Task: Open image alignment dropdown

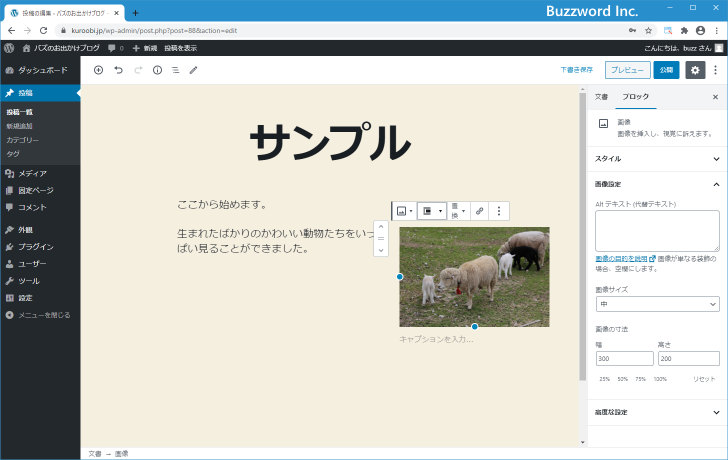Action: pos(431,211)
